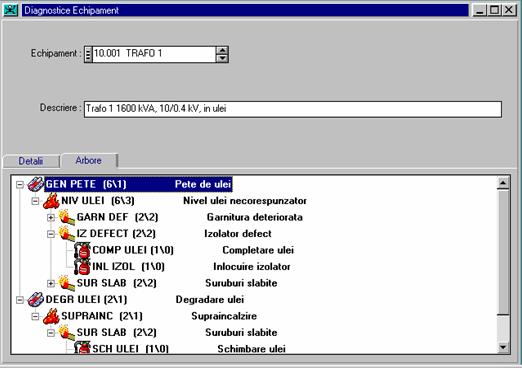Screen dimensions: 522x368
Task: Click the 'Inlocuire izolator' description text
Action: pos(252,266)
